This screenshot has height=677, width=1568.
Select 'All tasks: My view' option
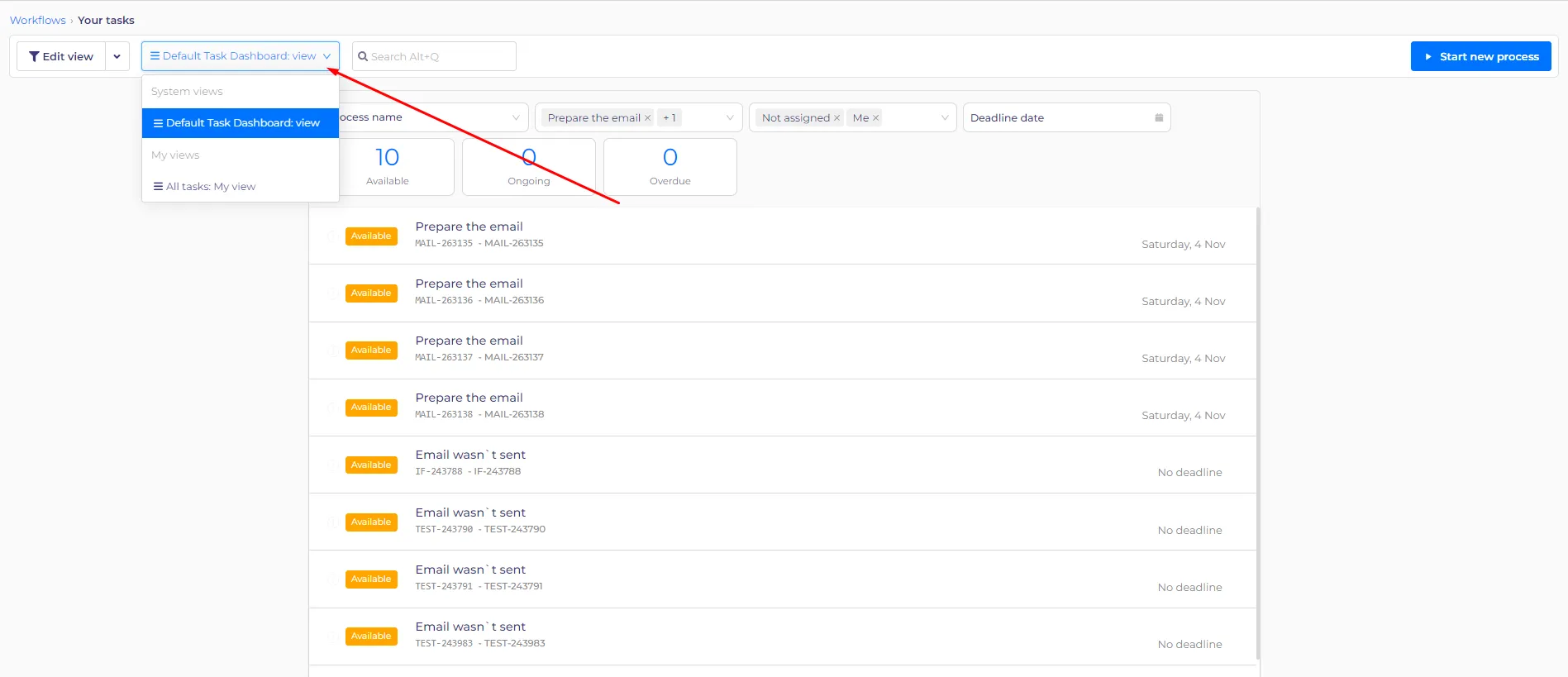241,186
